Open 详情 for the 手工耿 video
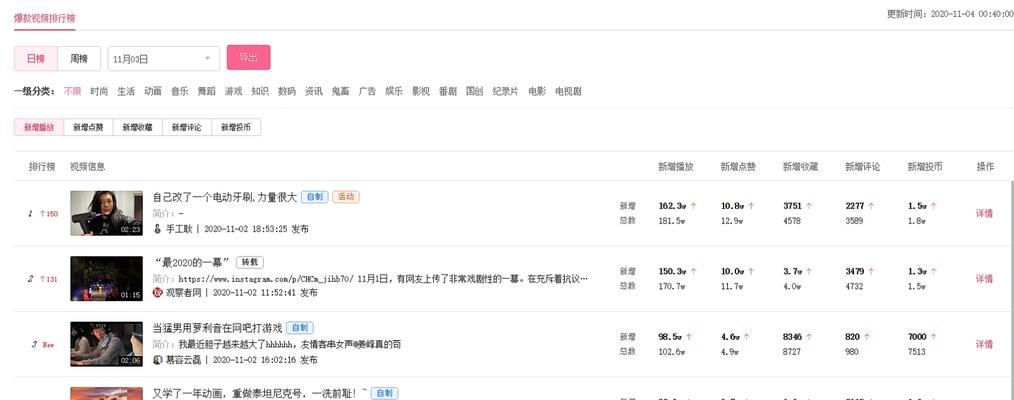 (x=984, y=213)
